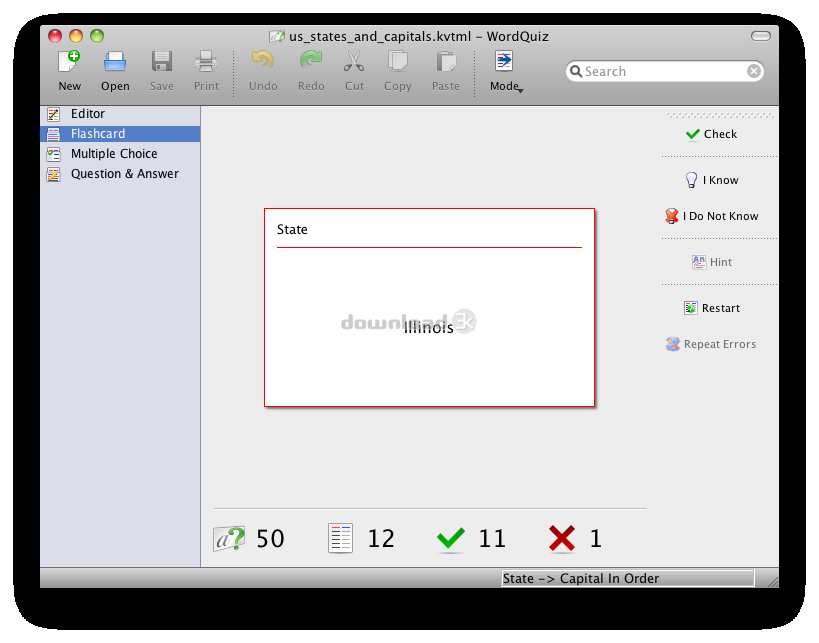Viewport: 819px width, 643px height.
Task: Click the window resize grip corner
Action: coord(773,581)
